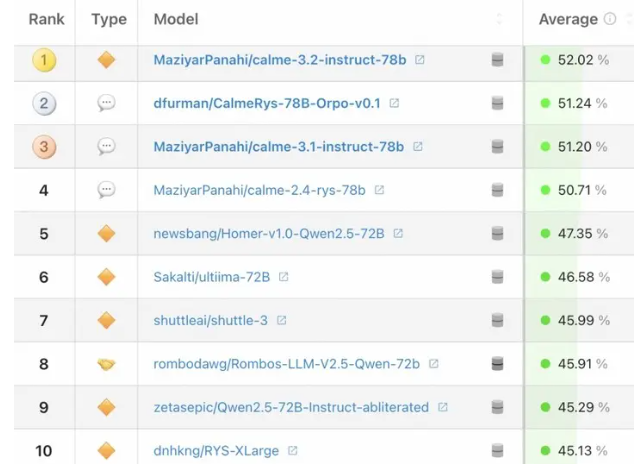Click the database icon in the Homer-v1.0-Qwen2.5-72B row
Viewport: 634px width, 466px height.
497,234
